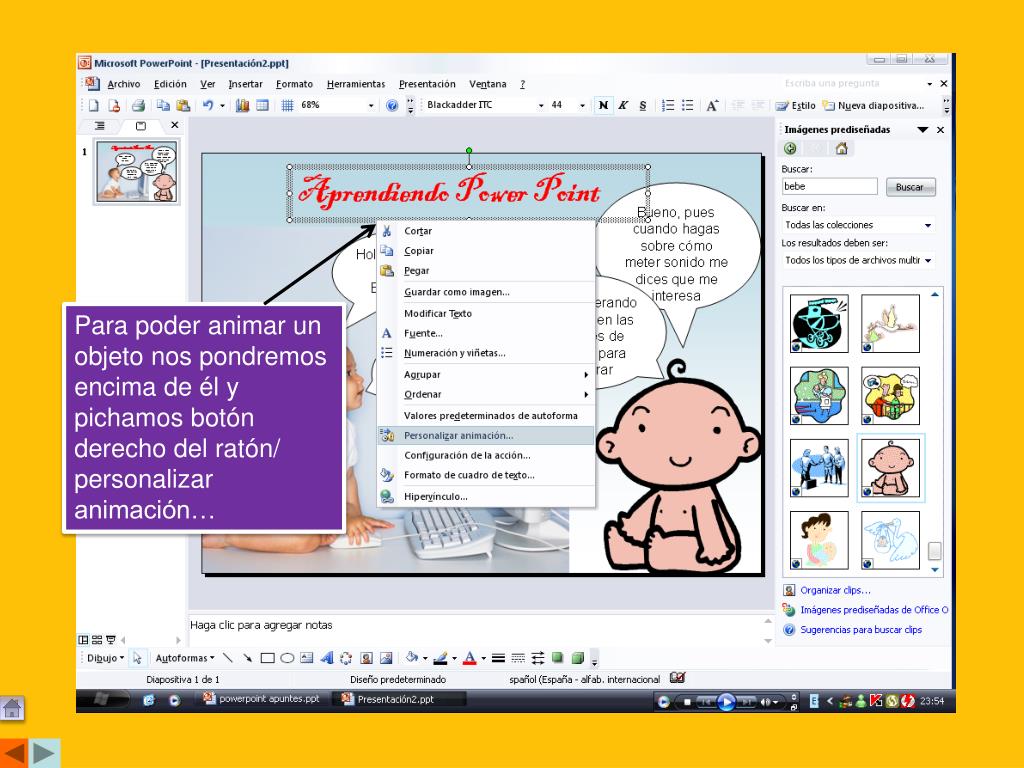Select slide 1 thumbnail
The height and width of the screenshot is (768, 1024).
[136, 172]
